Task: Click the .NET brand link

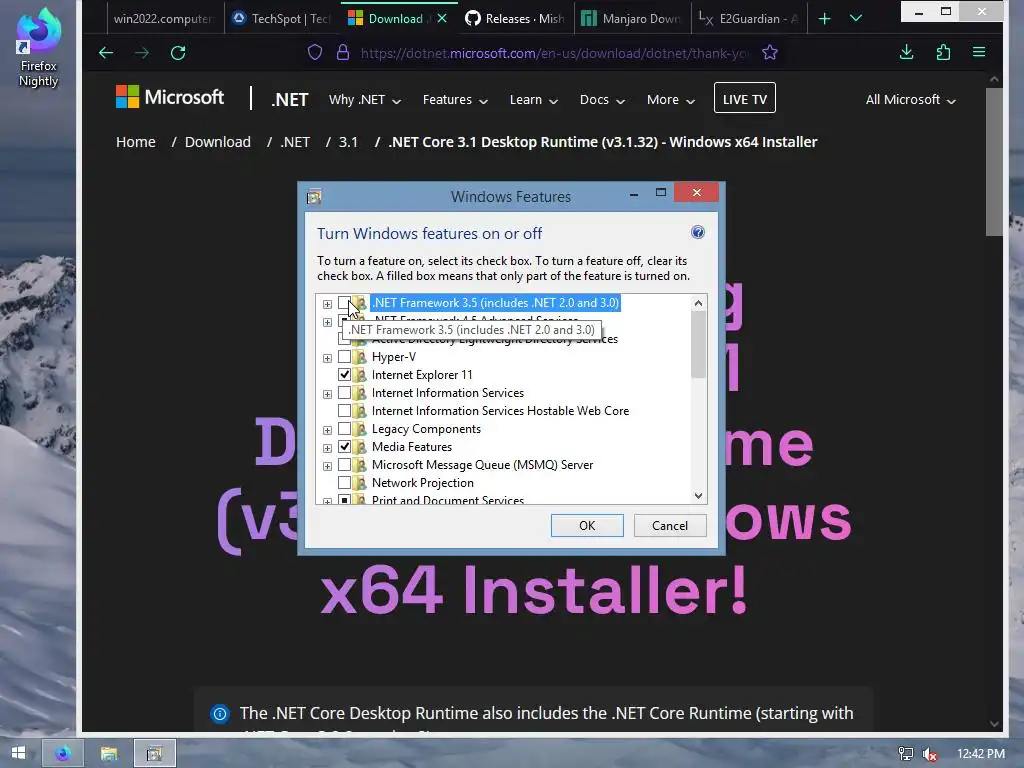Action: pos(289,99)
